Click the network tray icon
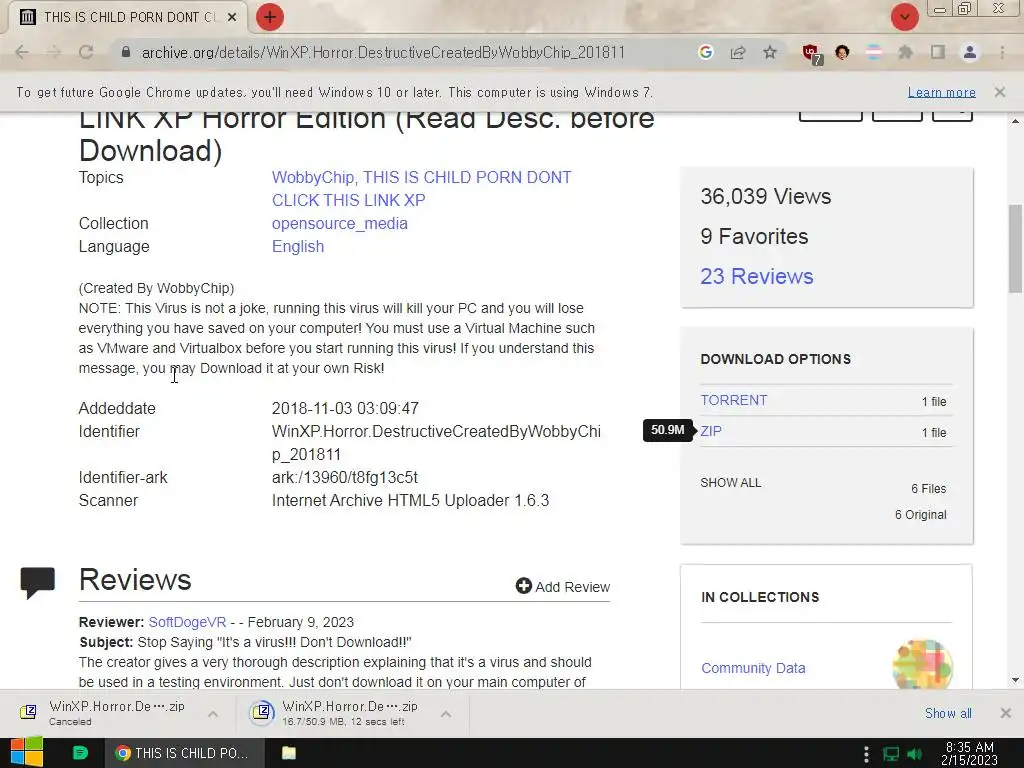This screenshot has height=768, width=1024. 890,754
